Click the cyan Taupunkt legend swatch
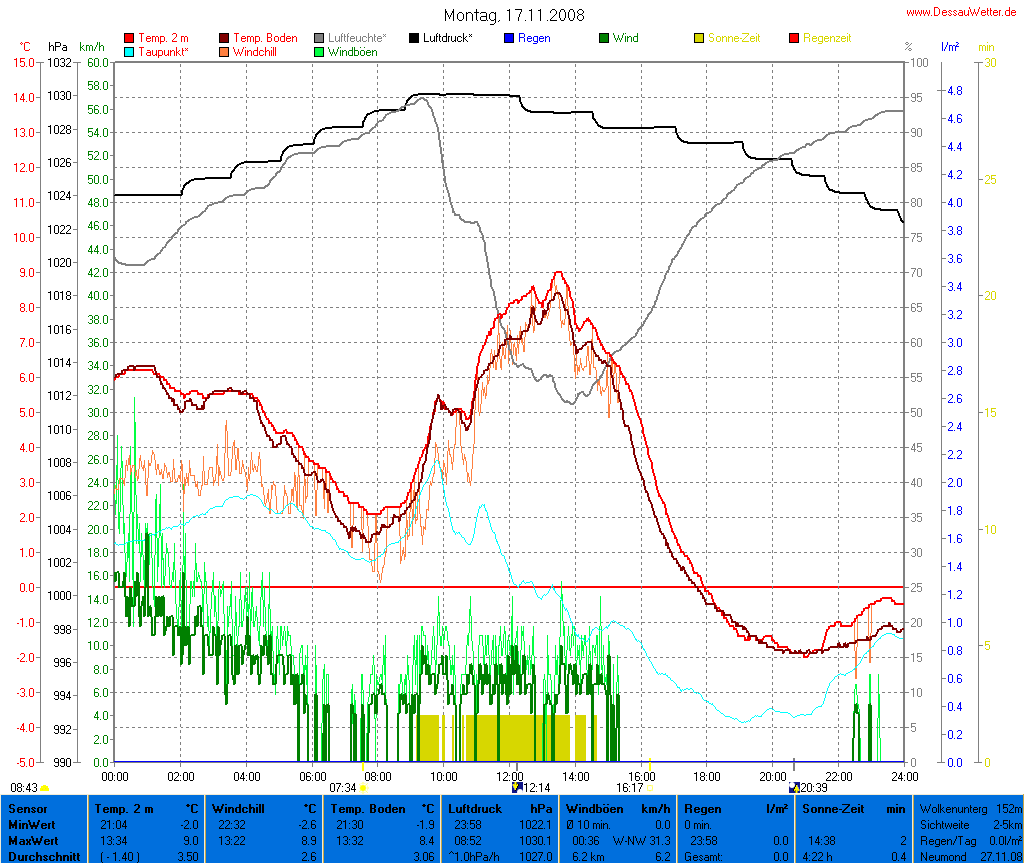 click(x=128, y=51)
